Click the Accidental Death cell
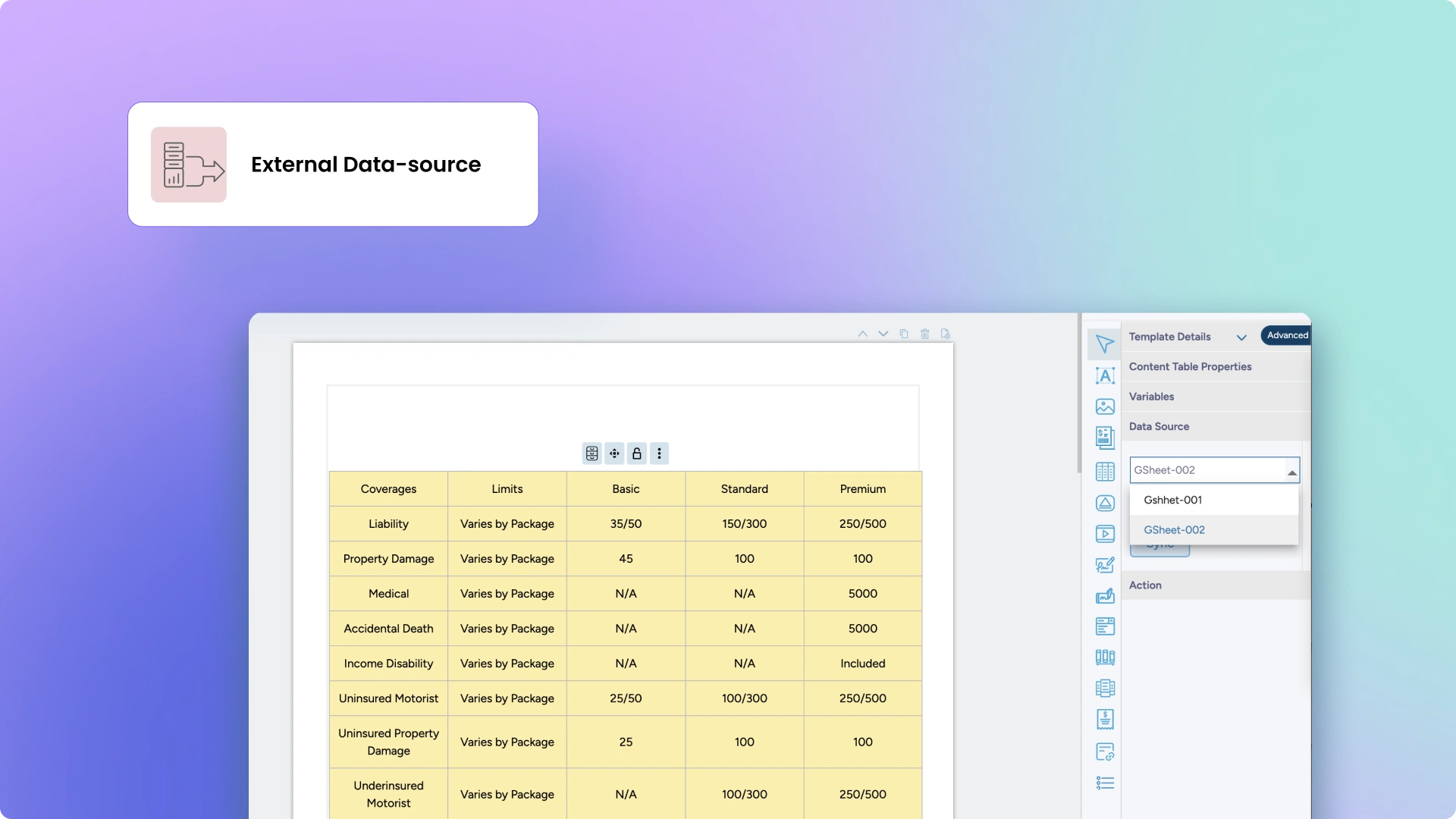The width and height of the screenshot is (1456, 819). coord(388,629)
